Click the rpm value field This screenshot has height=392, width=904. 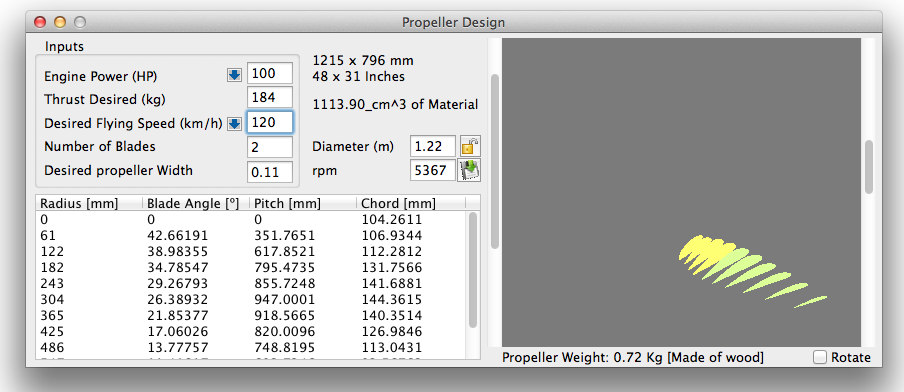pos(433,171)
